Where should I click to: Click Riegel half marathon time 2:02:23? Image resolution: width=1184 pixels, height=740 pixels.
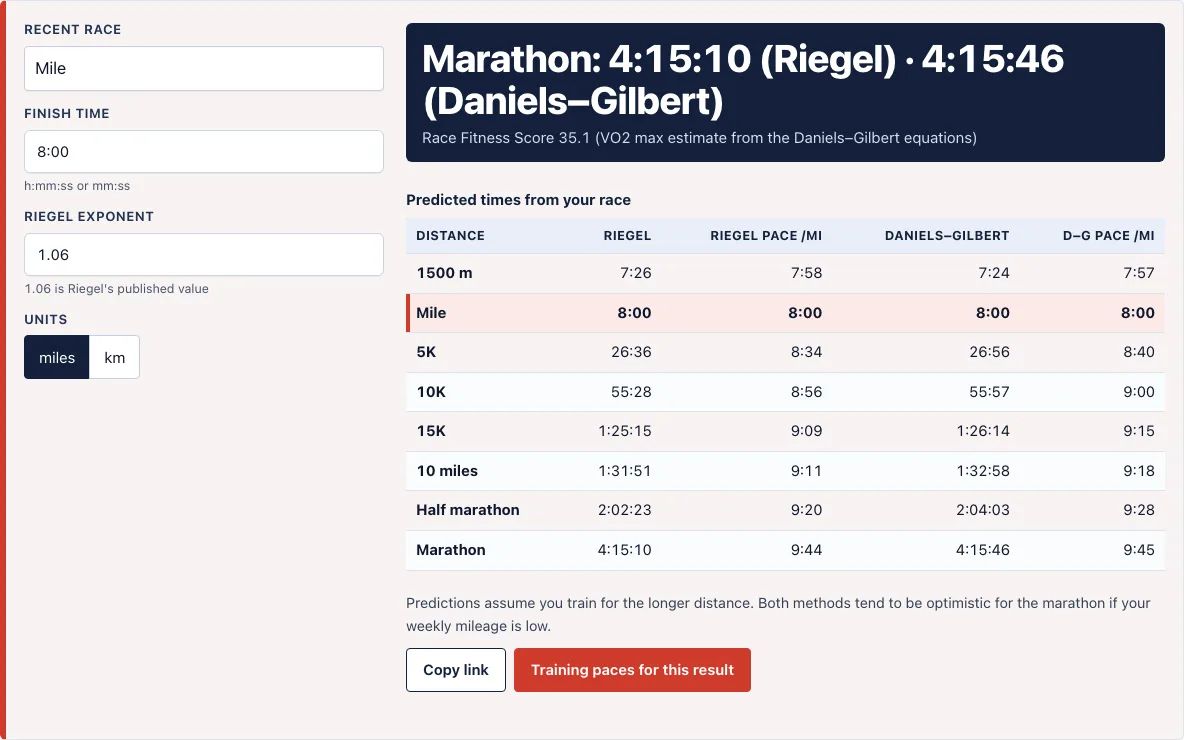(x=624, y=510)
